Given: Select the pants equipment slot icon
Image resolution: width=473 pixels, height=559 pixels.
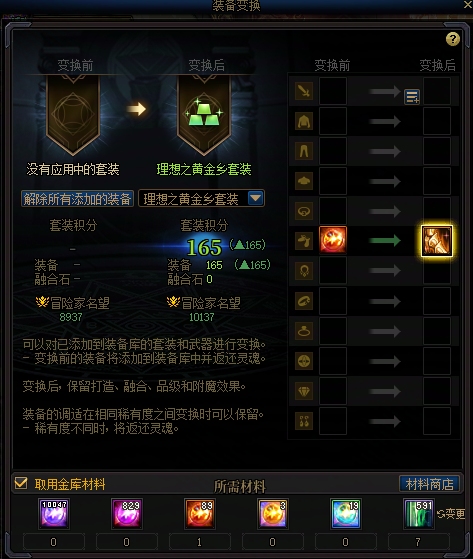Looking at the screenshot, I should 304,151.
